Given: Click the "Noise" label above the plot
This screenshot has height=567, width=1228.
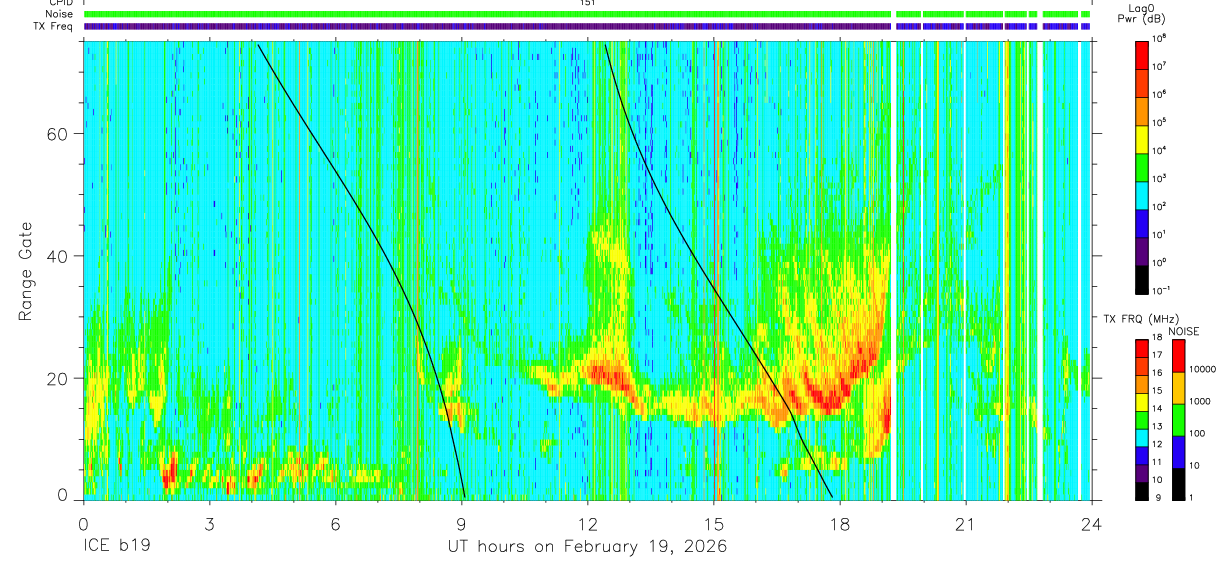Looking at the screenshot, I should [x=58, y=14].
